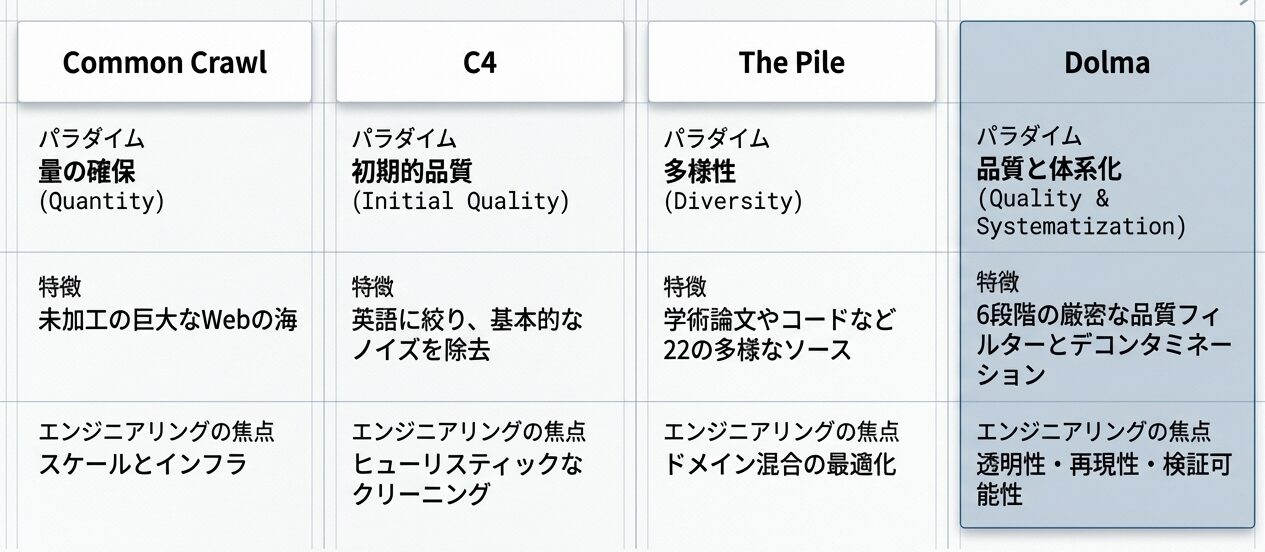
Task: Click 学術論文やコードなど22の多様なソース text
Action: tap(780, 335)
